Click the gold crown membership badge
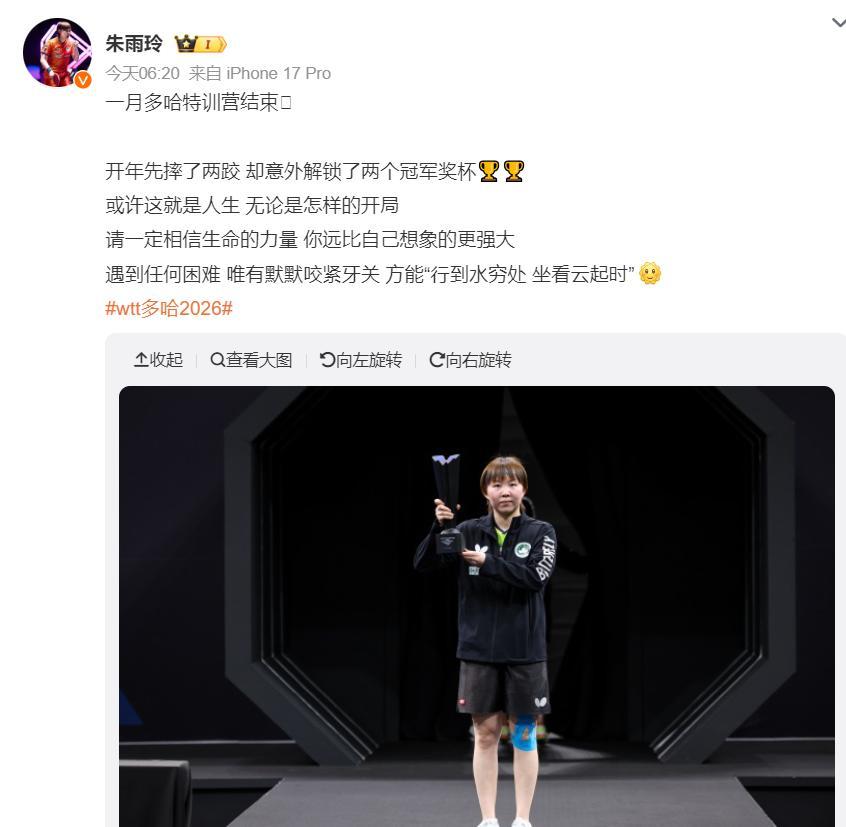 pyautogui.click(x=200, y=44)
